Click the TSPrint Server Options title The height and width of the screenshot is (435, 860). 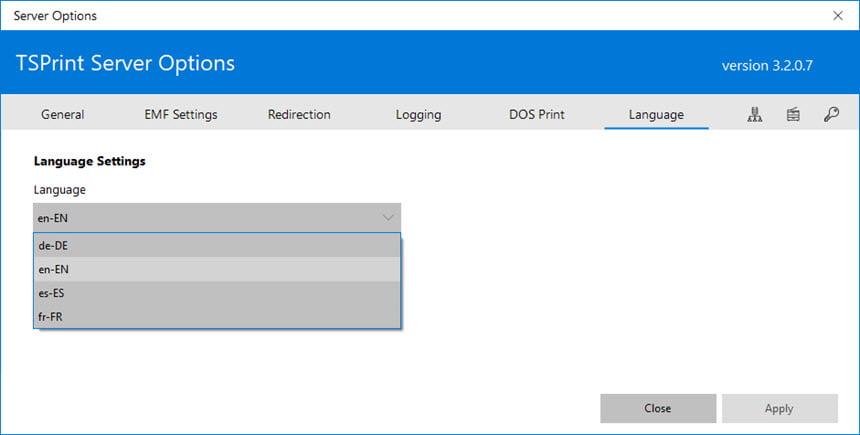(125, 63)
